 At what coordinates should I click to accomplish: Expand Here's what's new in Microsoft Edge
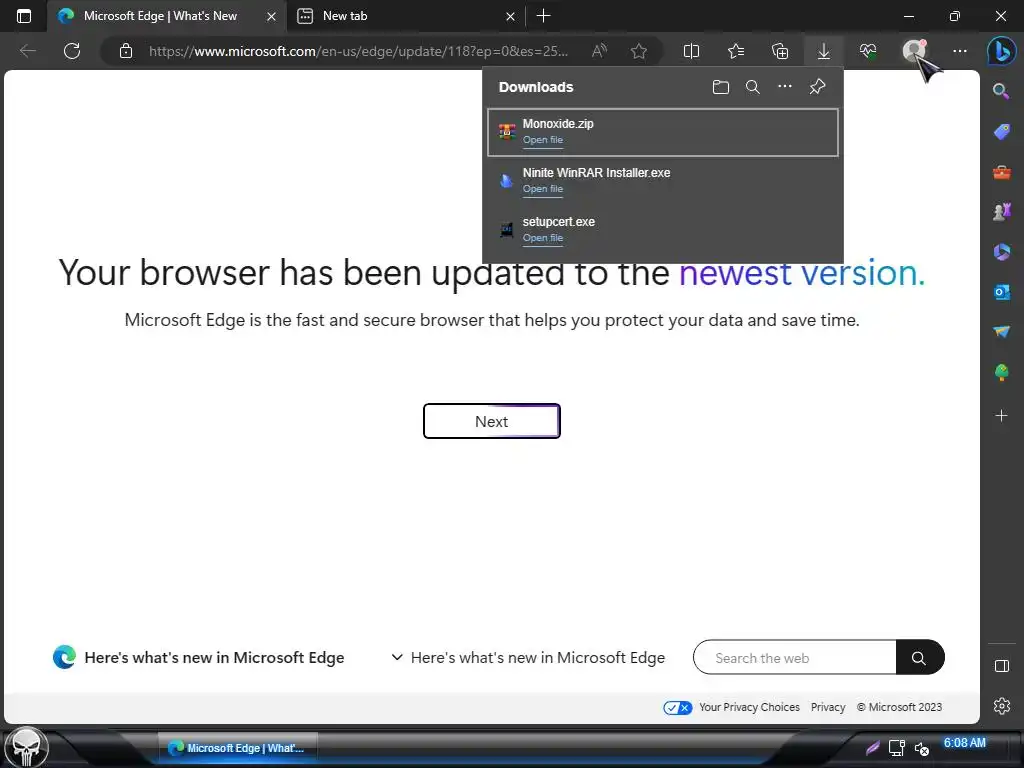click(x=528, y=658)
